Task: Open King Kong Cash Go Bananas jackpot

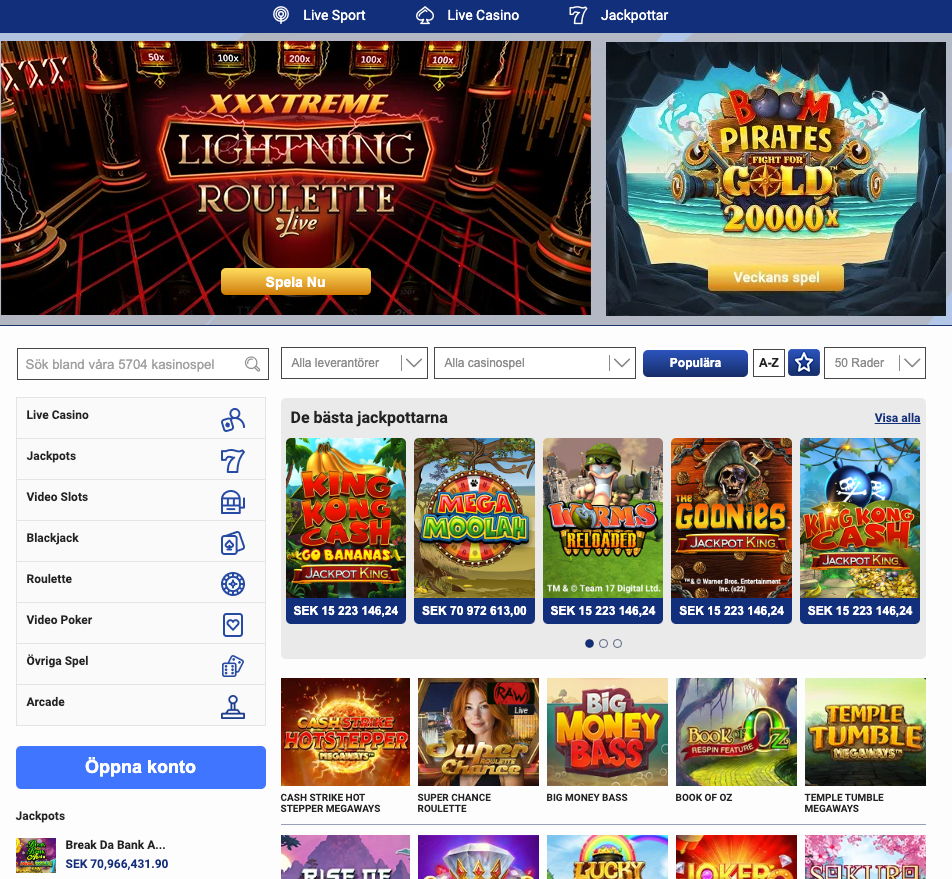Action: click(346, 531)
